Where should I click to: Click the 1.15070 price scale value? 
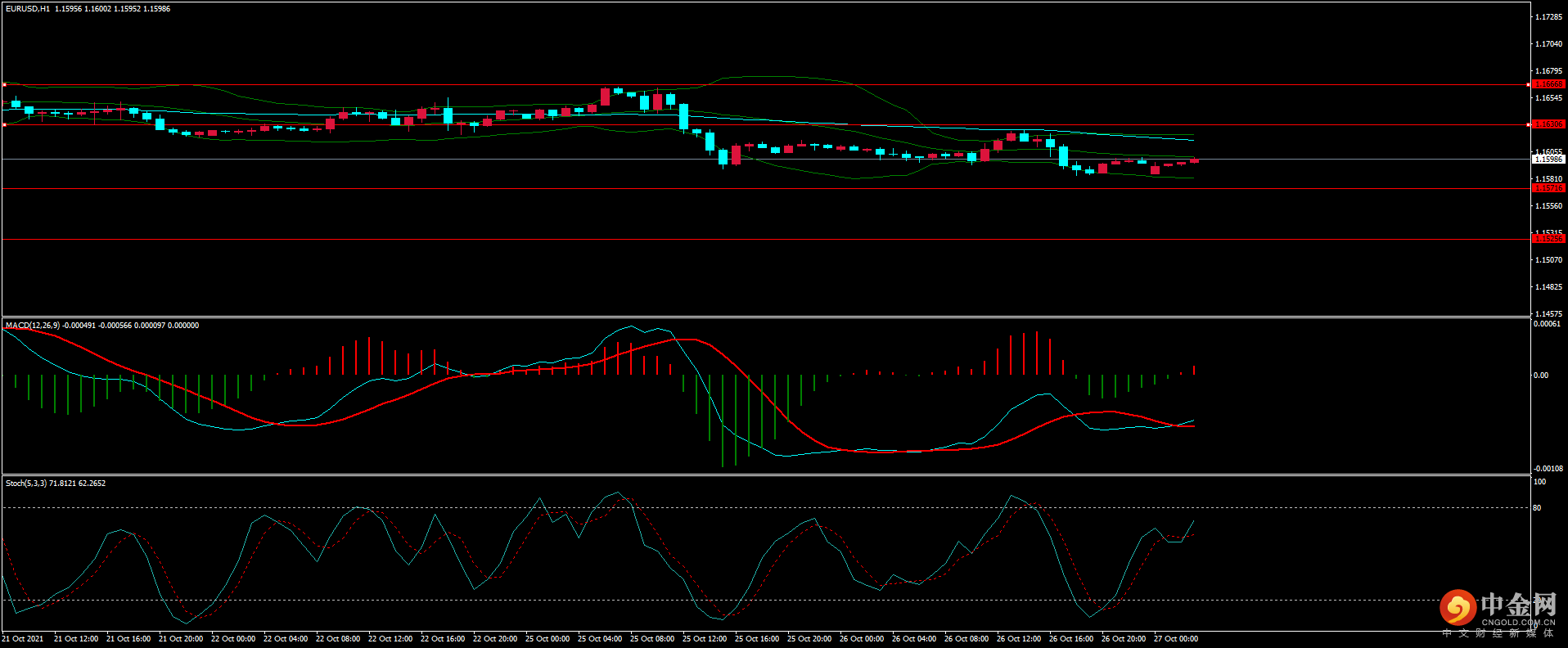1548,260
